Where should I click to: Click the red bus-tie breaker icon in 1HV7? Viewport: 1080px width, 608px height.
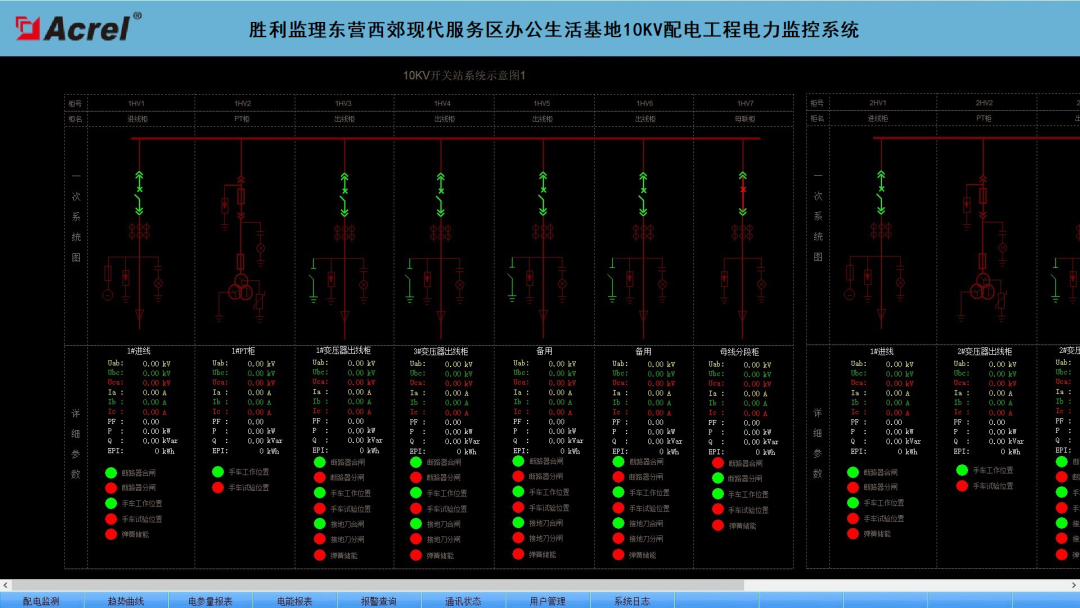(x=743, y=188)
